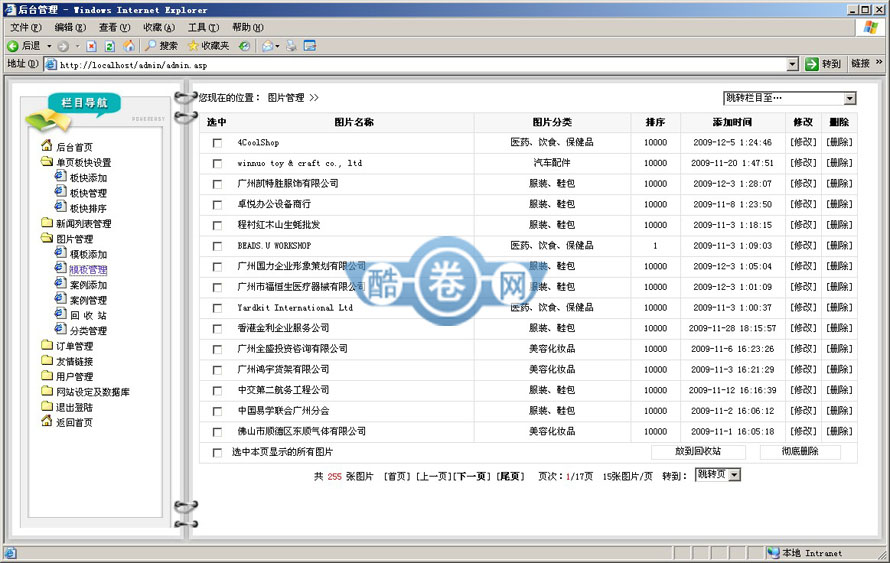The height and width of the screenshot is (563, 890).
Task: Check the 中交第二航务工程公司 row checkbox
Action: [217, 390]
